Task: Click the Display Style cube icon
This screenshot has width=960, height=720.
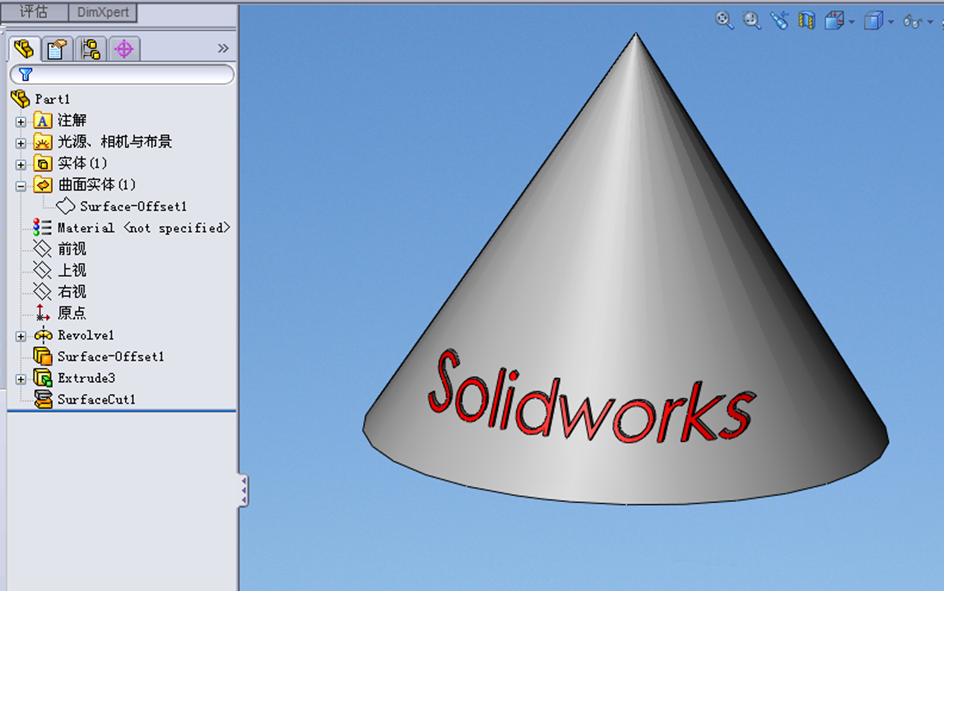Action: click(x=872, y=21)
